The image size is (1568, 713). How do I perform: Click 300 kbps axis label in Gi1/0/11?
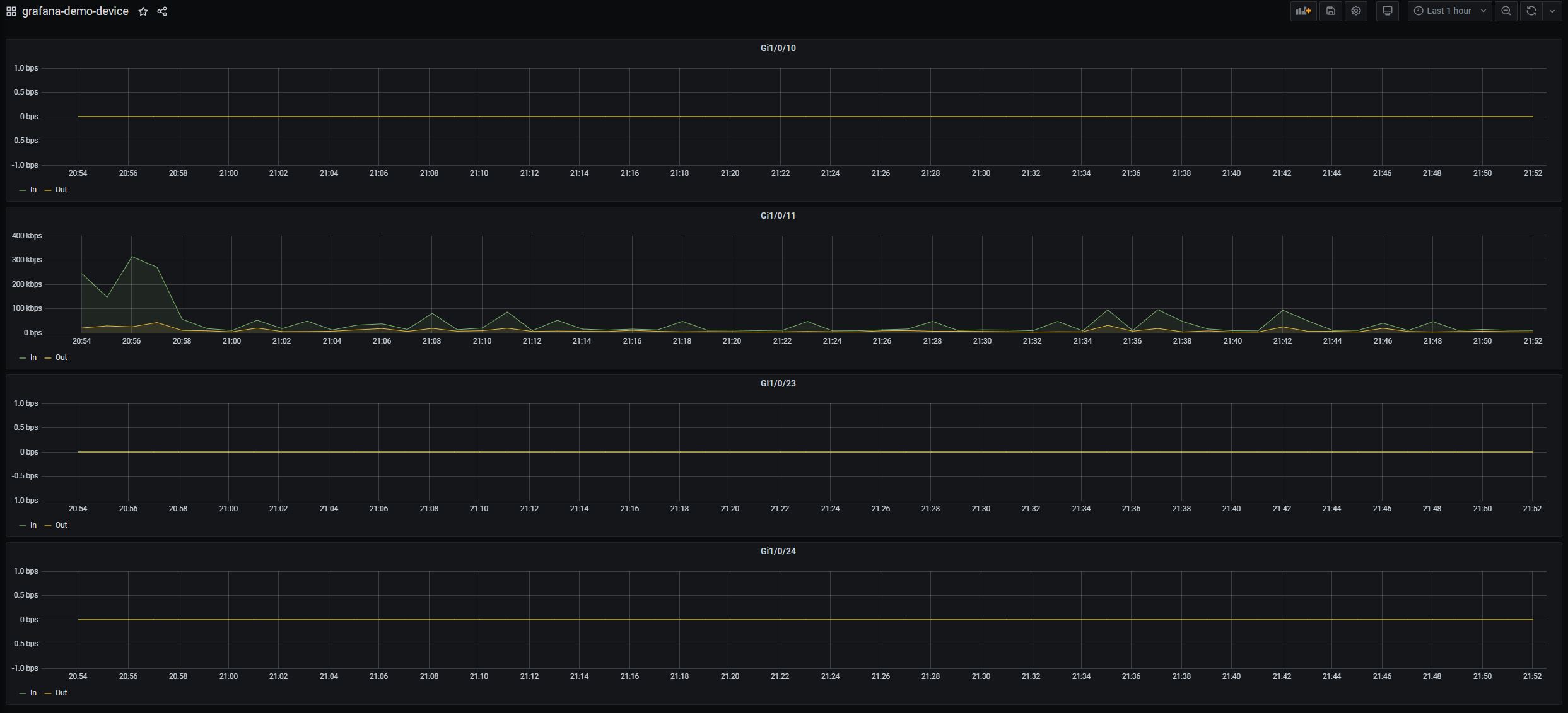pos(26,260)
